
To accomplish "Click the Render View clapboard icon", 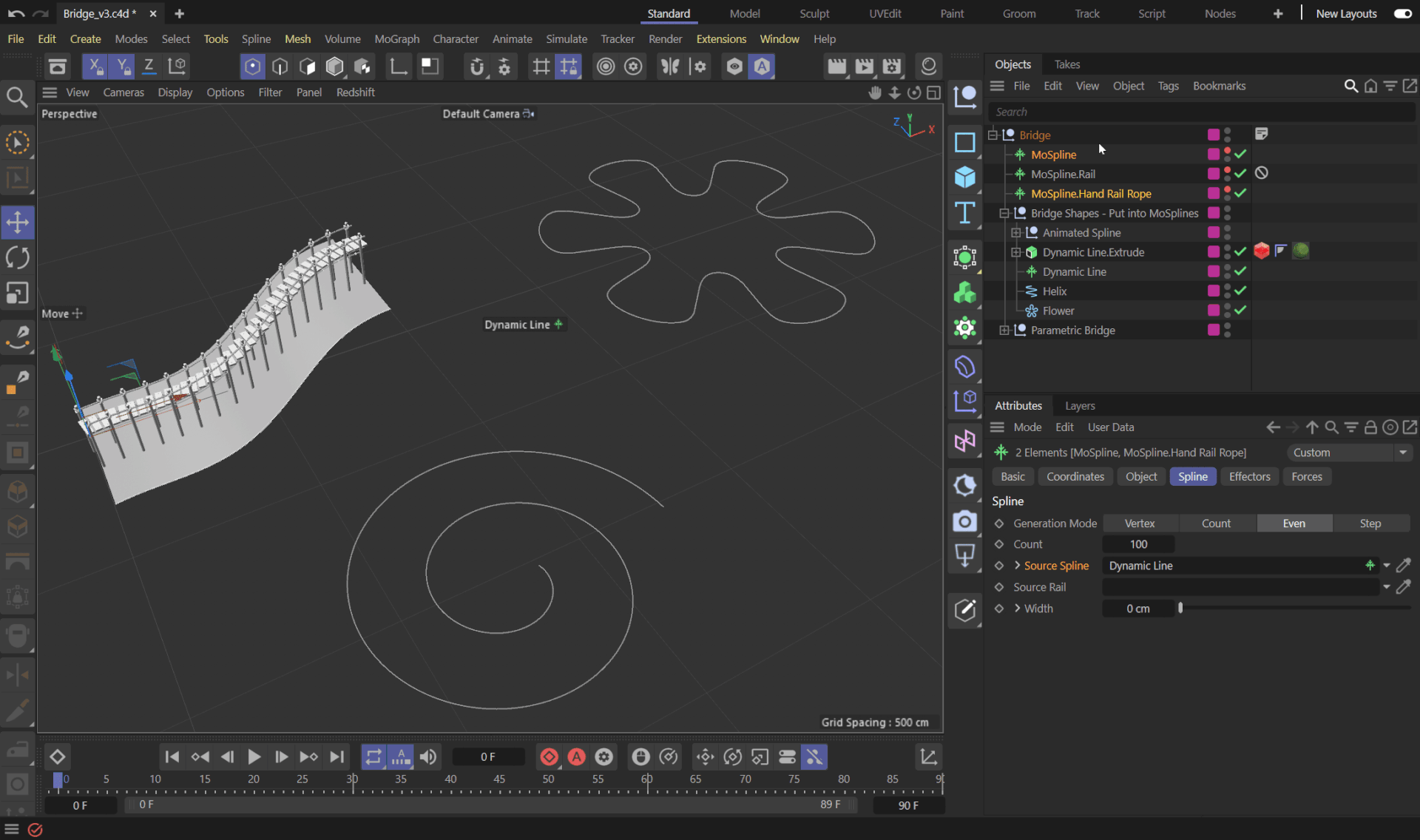I will pyautogui.click(x=836, y=67).
